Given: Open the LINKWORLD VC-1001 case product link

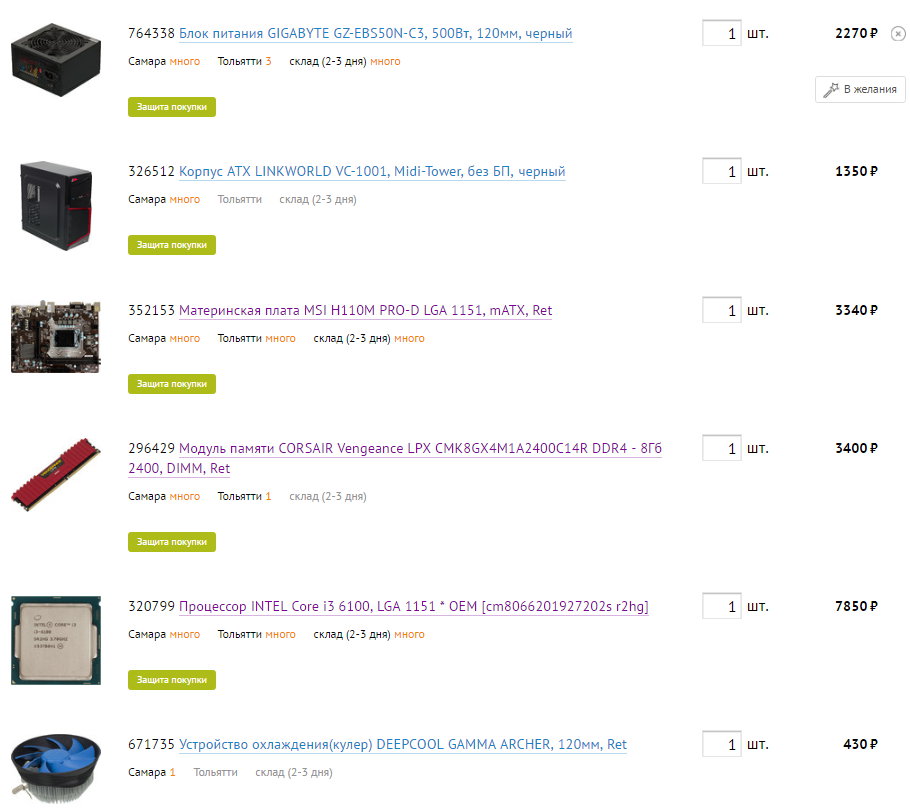Looking at the screenshot, I should [x=372, y=172].
